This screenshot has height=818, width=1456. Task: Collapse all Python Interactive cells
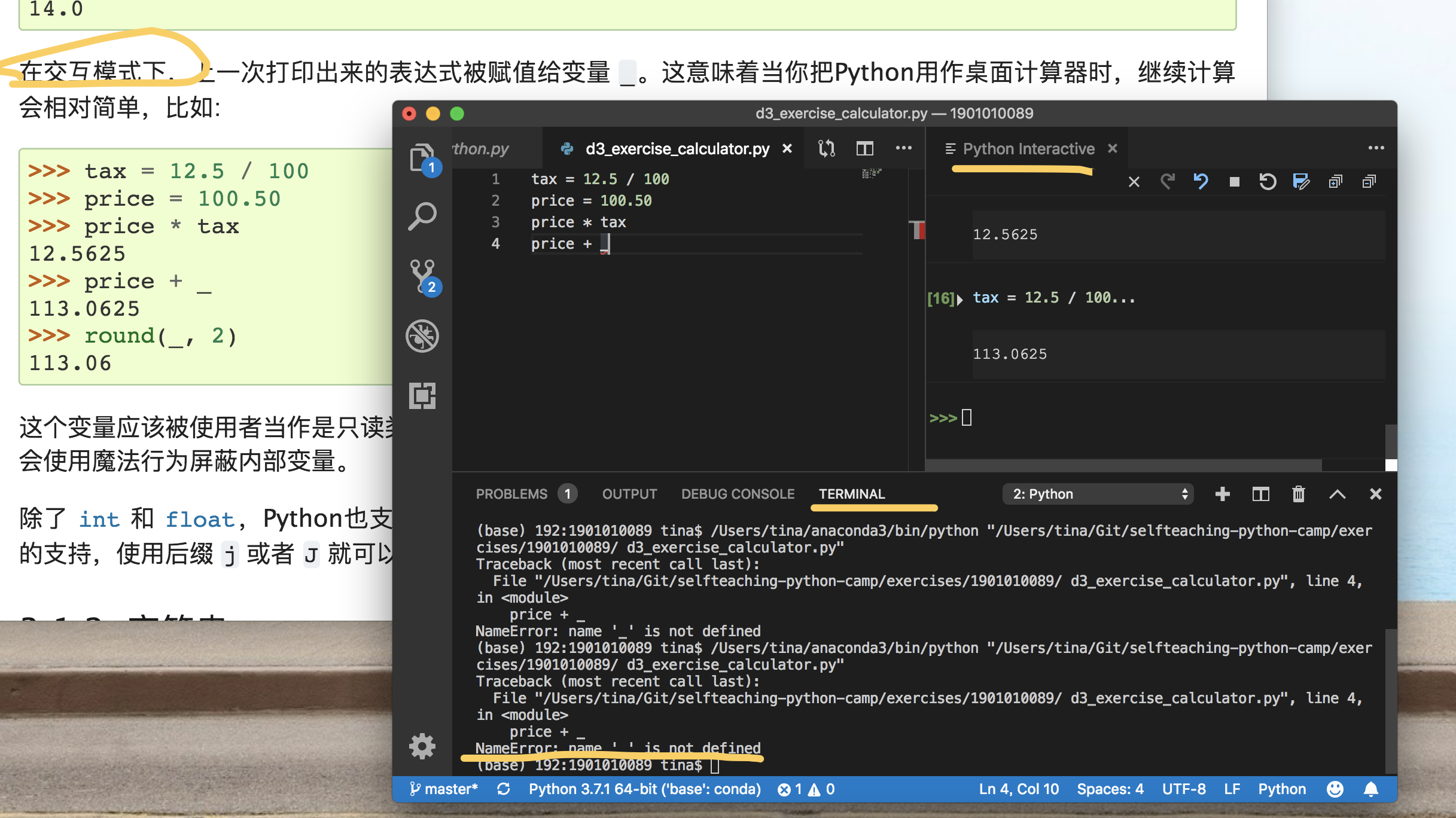click(1369, 181)
